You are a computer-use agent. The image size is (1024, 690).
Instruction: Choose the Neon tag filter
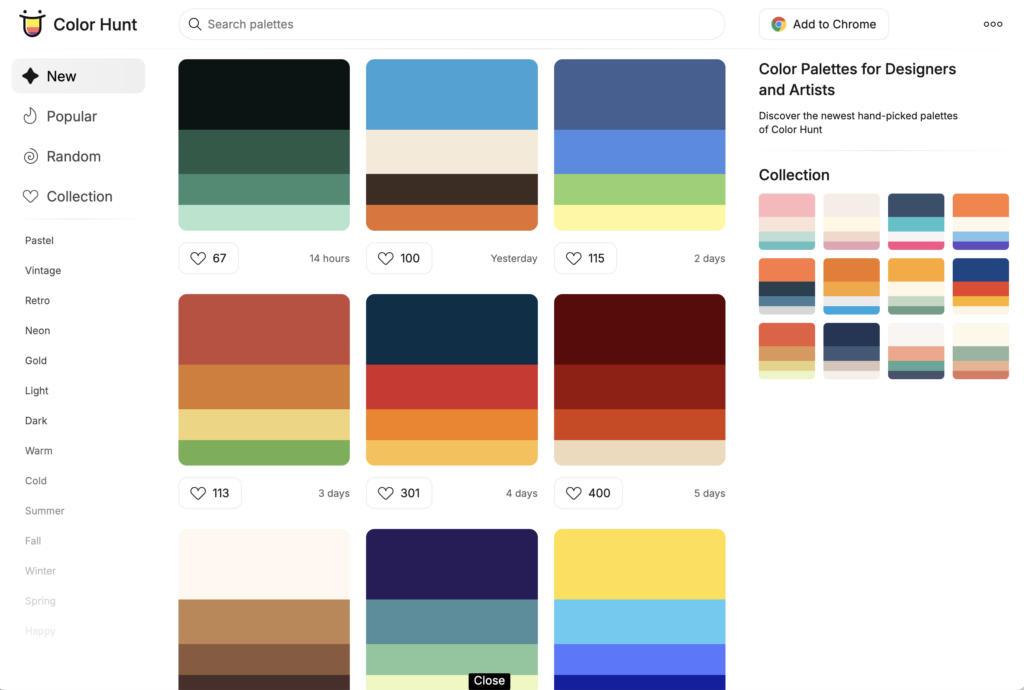pos(37,331)
